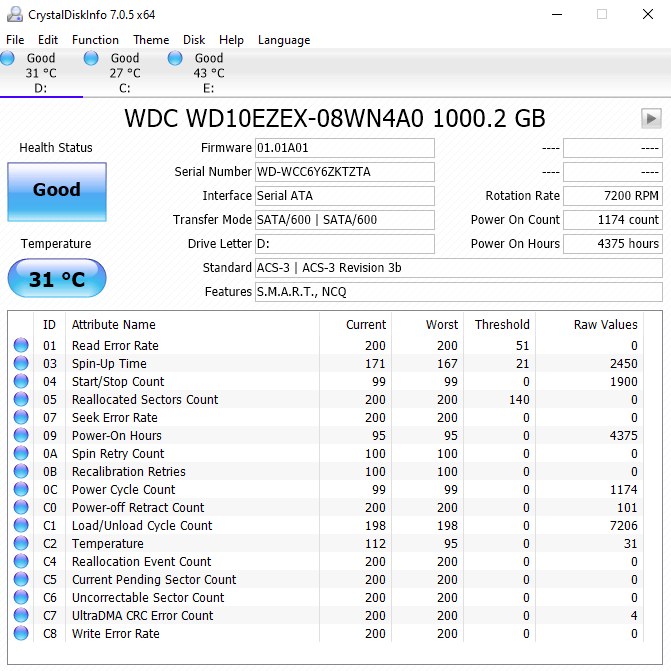This screenshot has width=671, height=671.
Task: Click status orb for Seek Error Rate
Action: (21, 417)
